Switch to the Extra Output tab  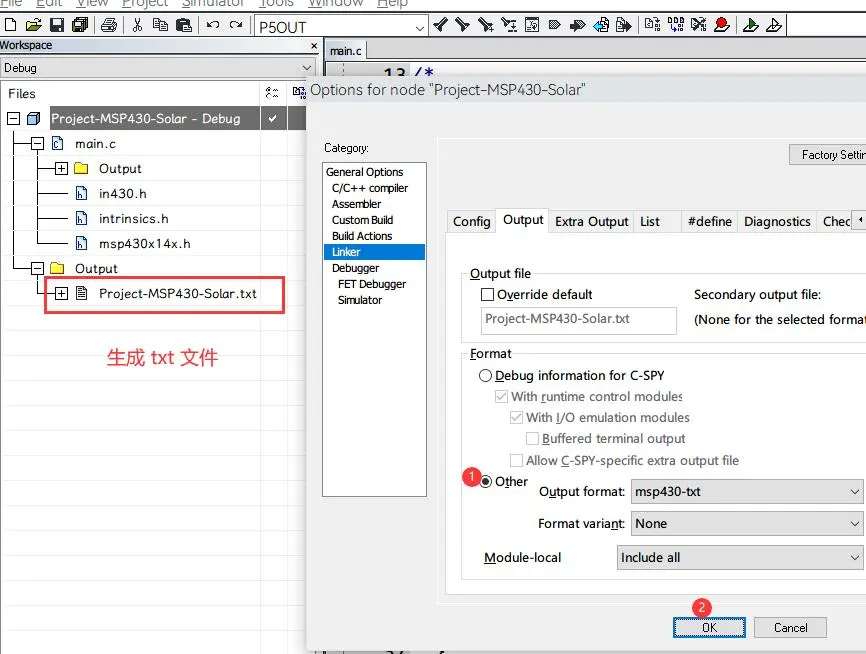coord(591,221)
